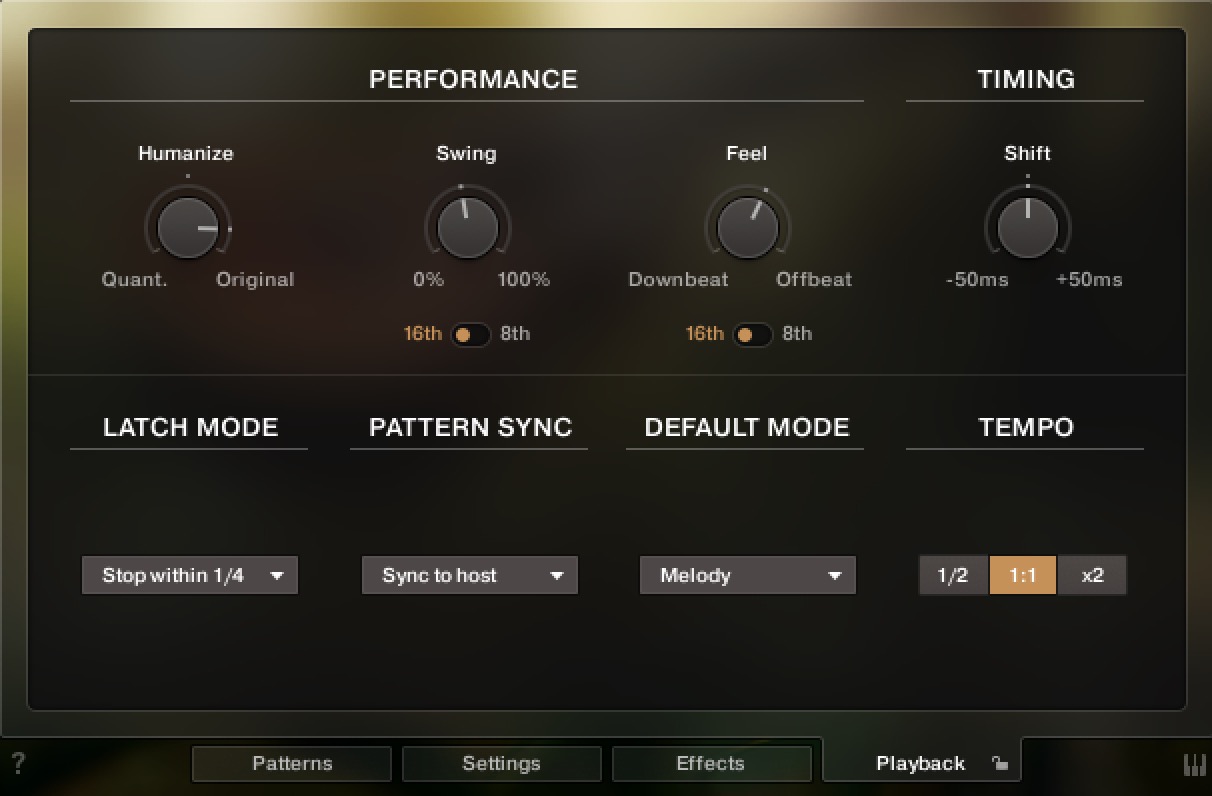Set the Feel knob toward Offbeat
The height and width of the screenshot is (796, 1212).
point(747,227)
